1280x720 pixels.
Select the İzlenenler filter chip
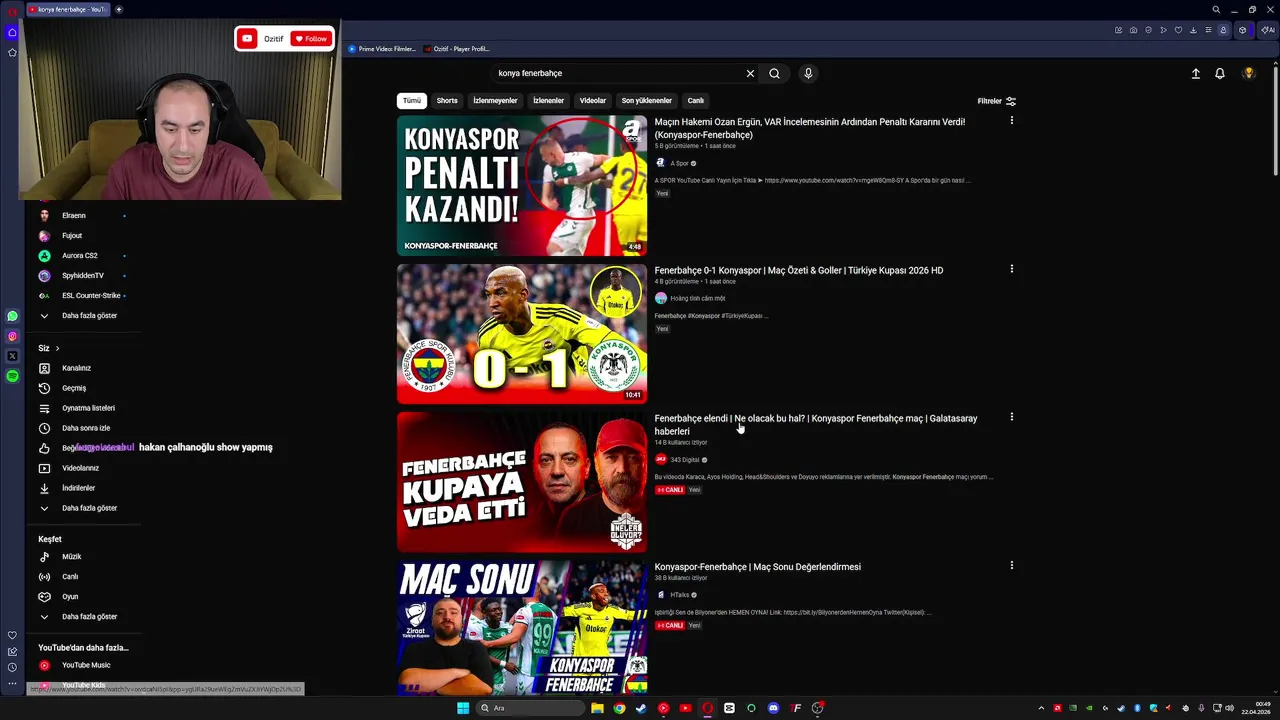[548, 101]
